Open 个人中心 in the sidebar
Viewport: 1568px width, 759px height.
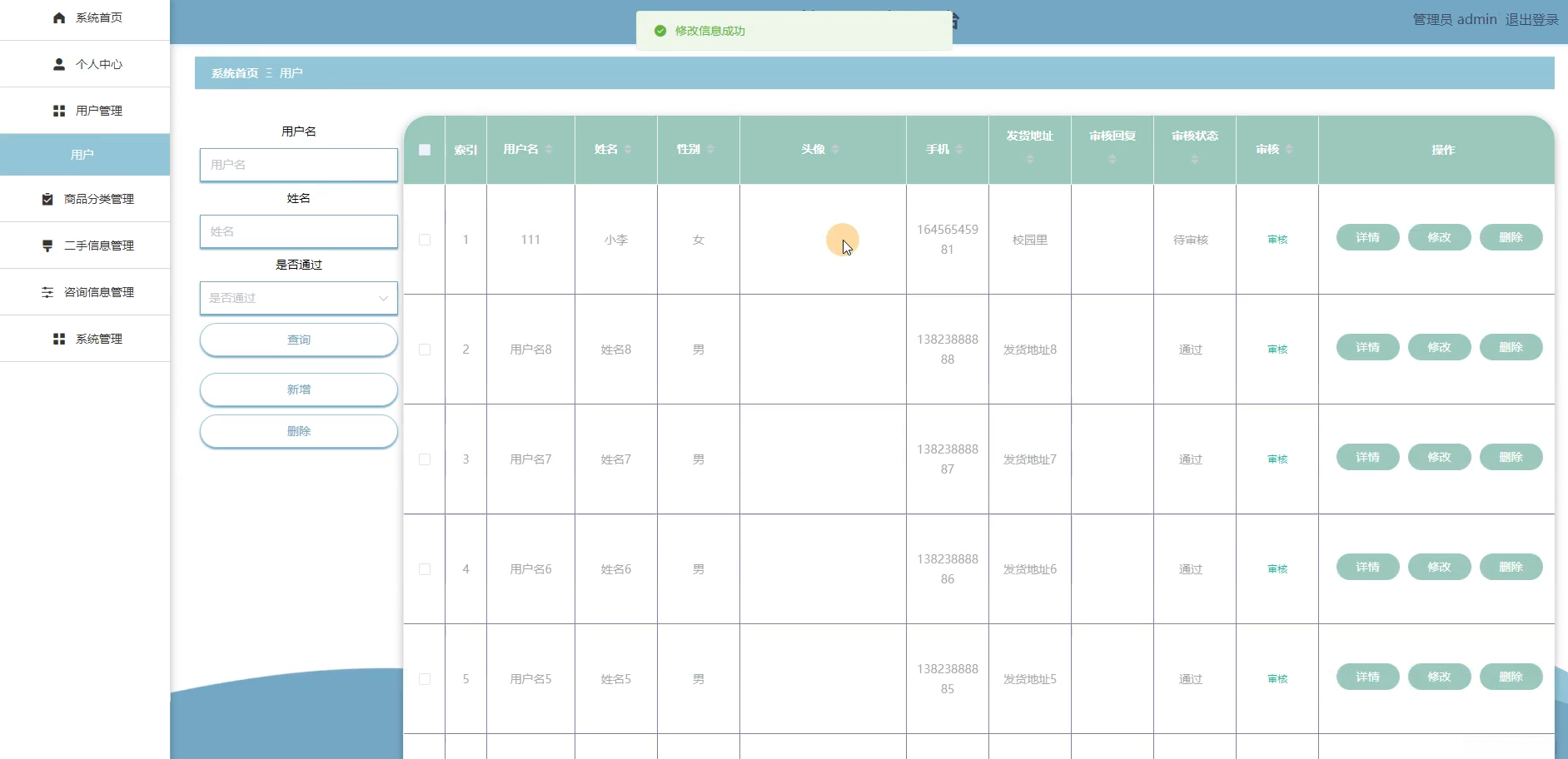coord(85,64)
